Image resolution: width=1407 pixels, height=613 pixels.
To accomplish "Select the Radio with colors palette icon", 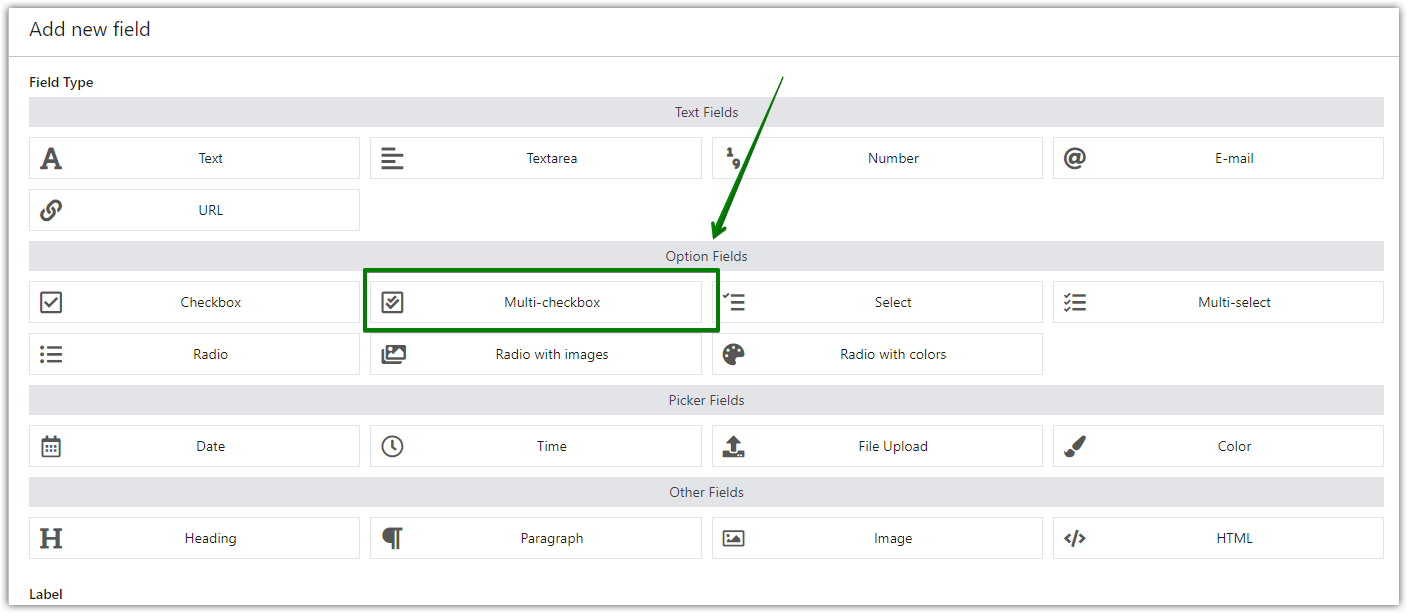I will [x=733, y=354].
